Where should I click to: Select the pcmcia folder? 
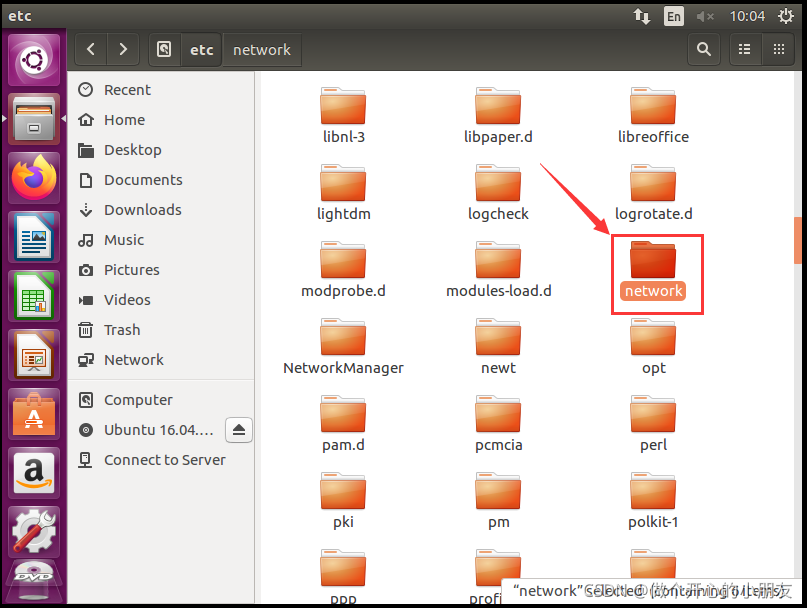(x=498, y=423)
